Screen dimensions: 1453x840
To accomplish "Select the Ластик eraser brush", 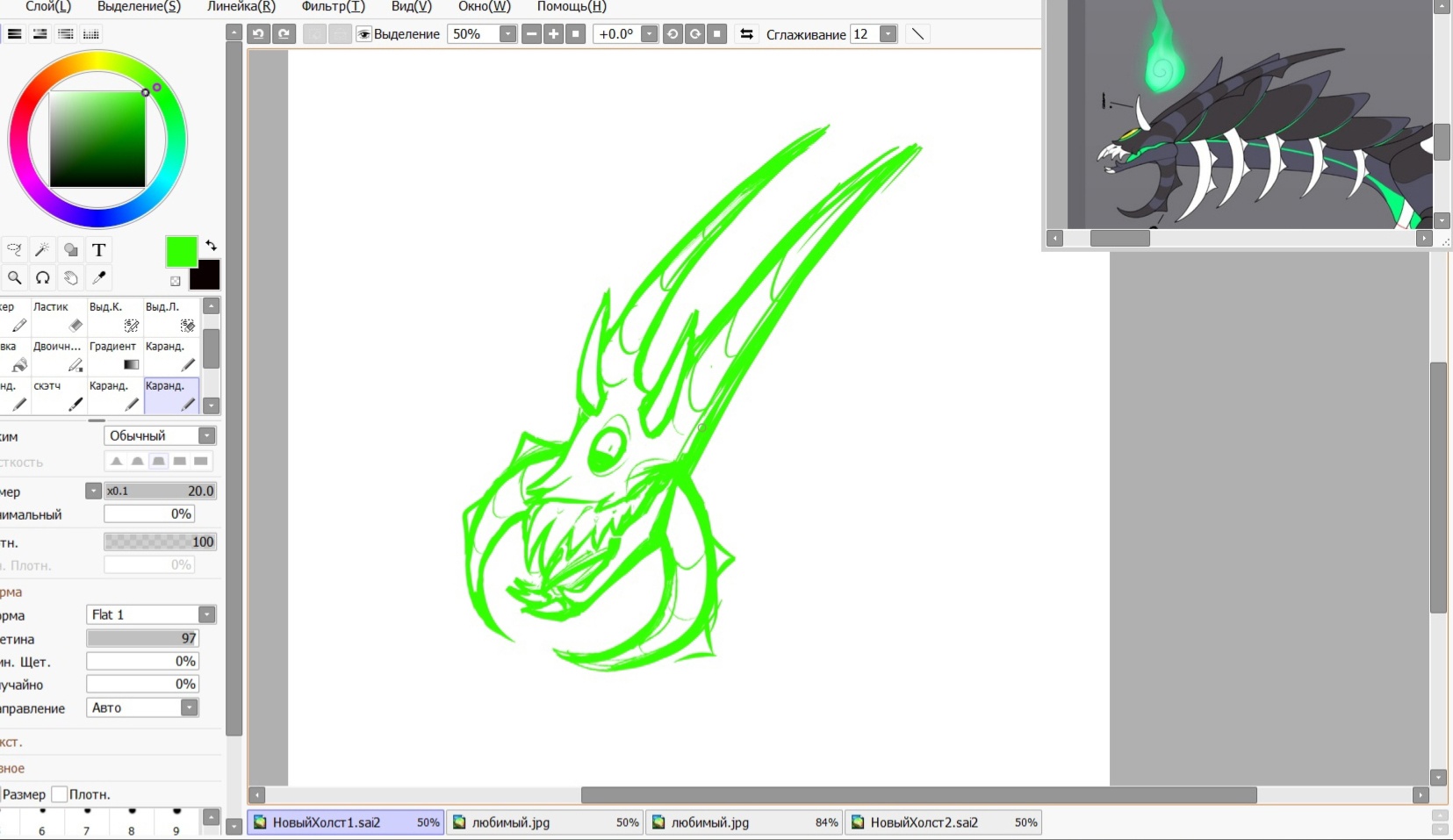I will (x=58, y=318).
